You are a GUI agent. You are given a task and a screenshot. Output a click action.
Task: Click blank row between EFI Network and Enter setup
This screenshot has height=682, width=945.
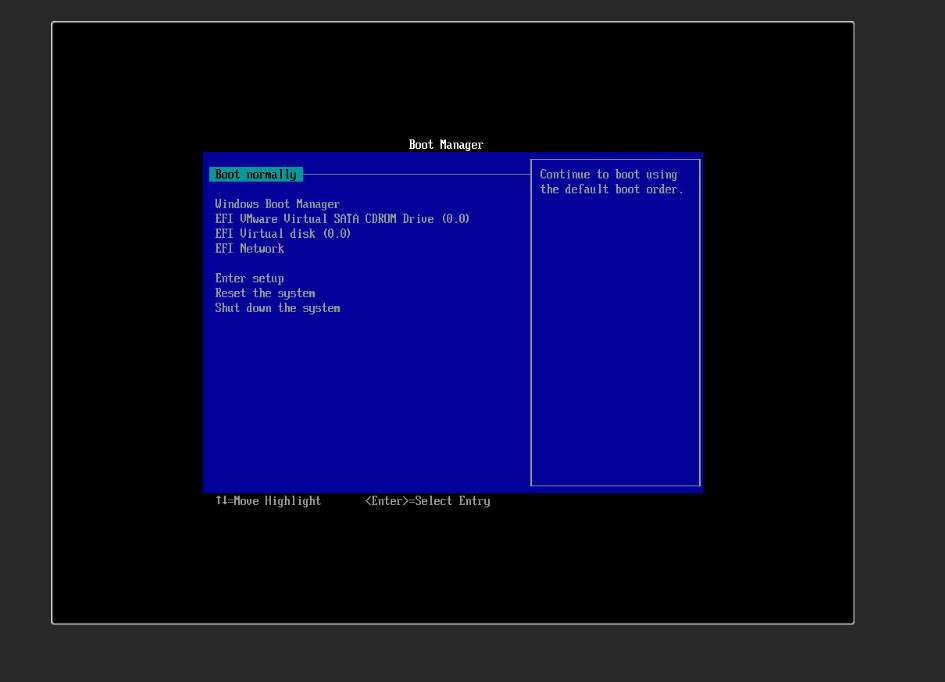(300, 264)
